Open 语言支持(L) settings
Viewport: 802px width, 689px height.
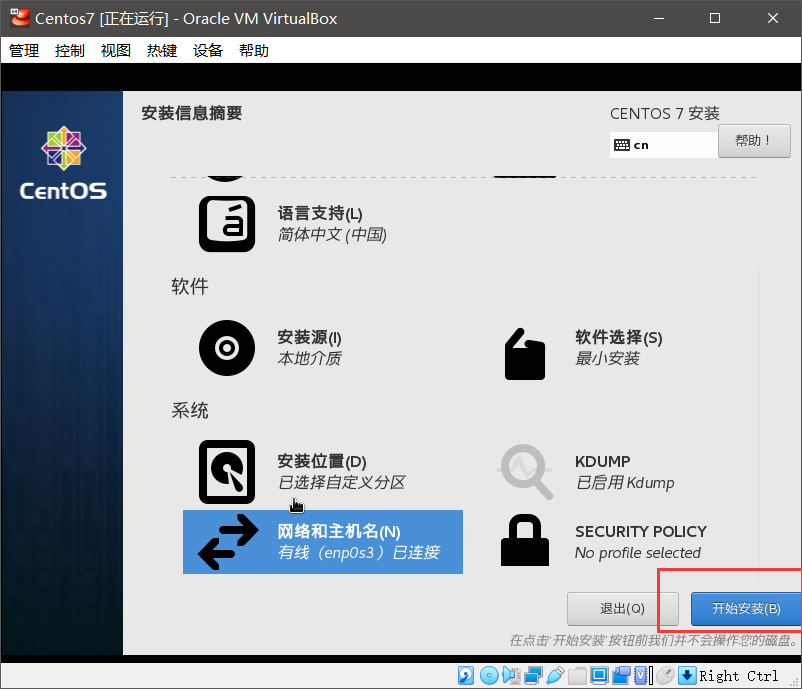pyautogui.click(x=320, y=213)
